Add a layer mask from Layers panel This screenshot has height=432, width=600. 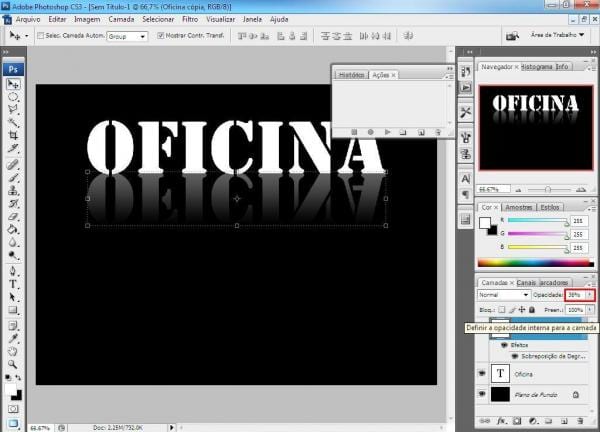pyautogui.click(x=517, y=421)
